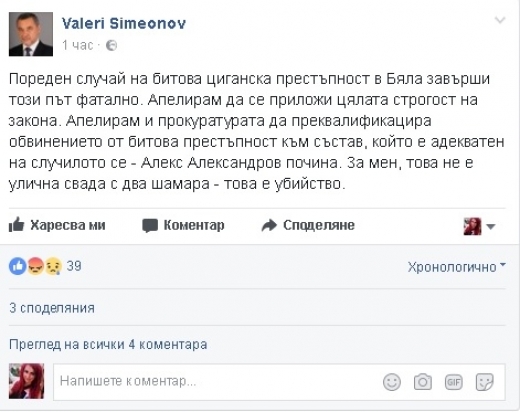Viewport: 520px width, 412px height.
Task: Click the blue Like reaction icon
Action: tap(18, 266)
